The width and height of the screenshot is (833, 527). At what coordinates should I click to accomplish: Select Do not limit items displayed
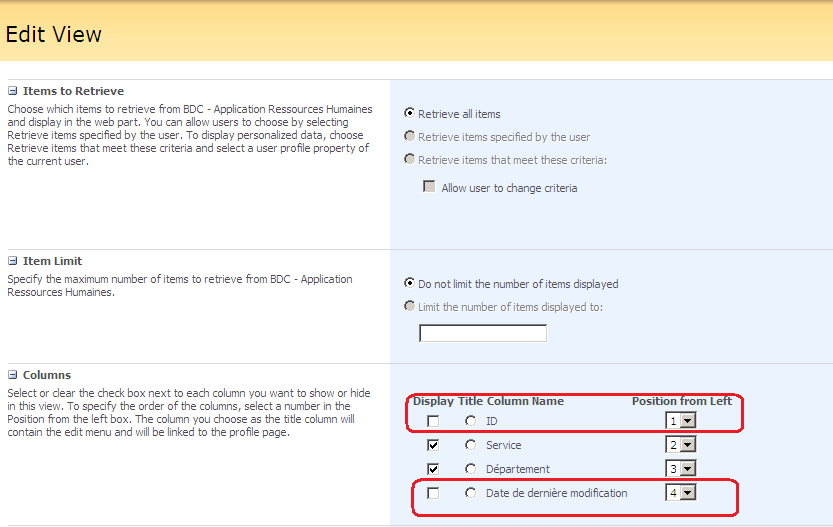coord(410,283)
